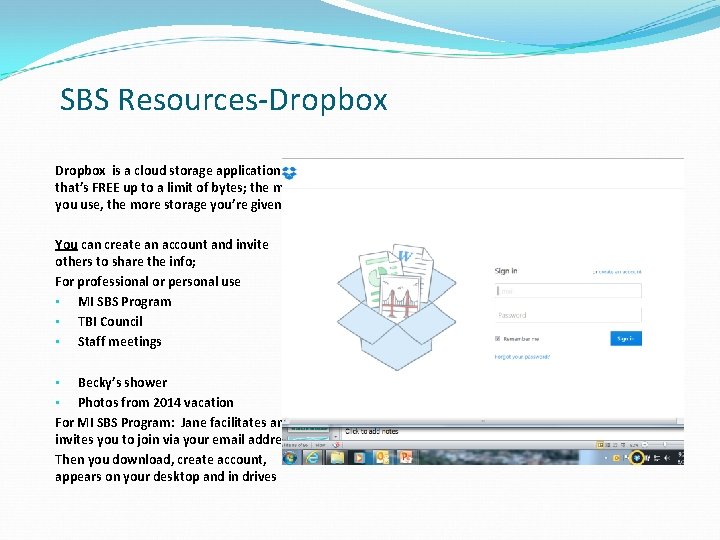Click the underlined word 'You'
Image resolution: width=720 pixels, height=540 pixels.
point(66,245)
